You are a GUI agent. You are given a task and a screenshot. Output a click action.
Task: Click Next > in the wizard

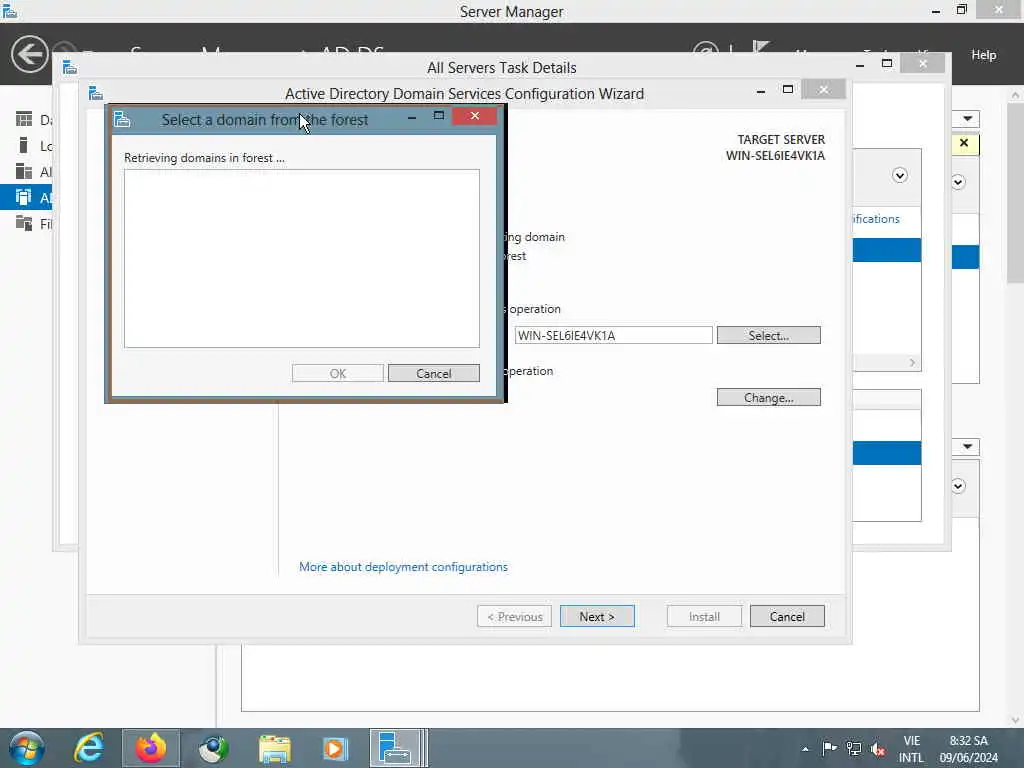pos(597,616)
